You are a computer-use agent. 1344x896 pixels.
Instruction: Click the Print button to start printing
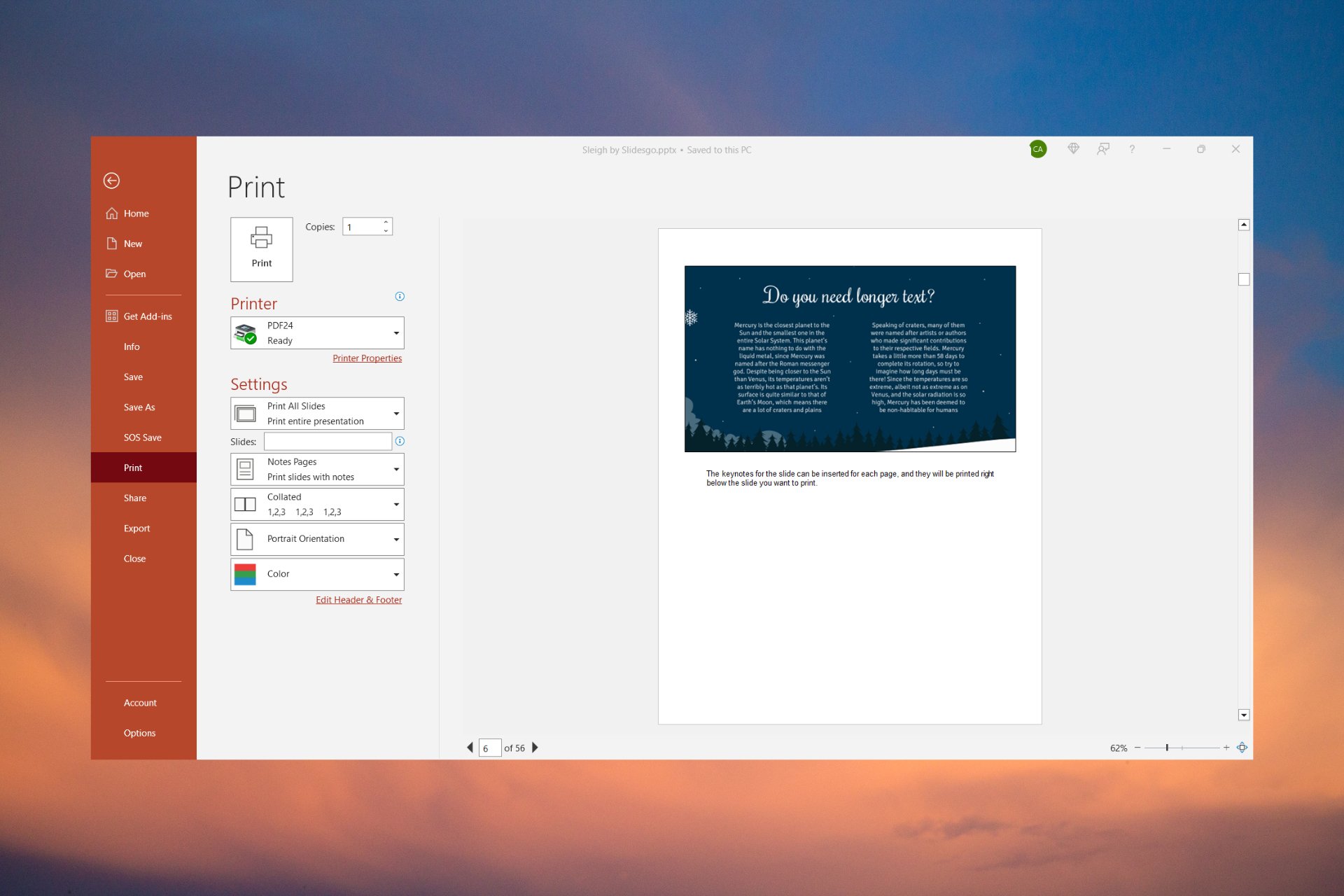coord(261,248)
